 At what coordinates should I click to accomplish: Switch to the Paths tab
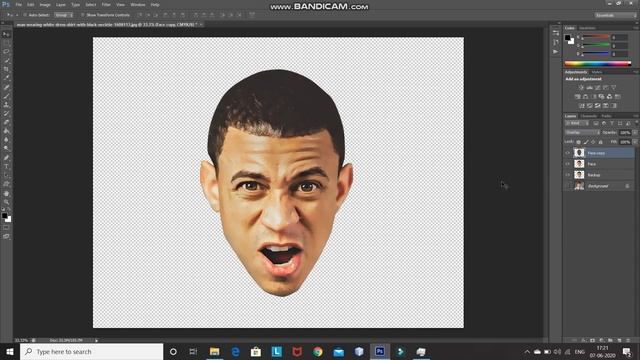(606, 116)
